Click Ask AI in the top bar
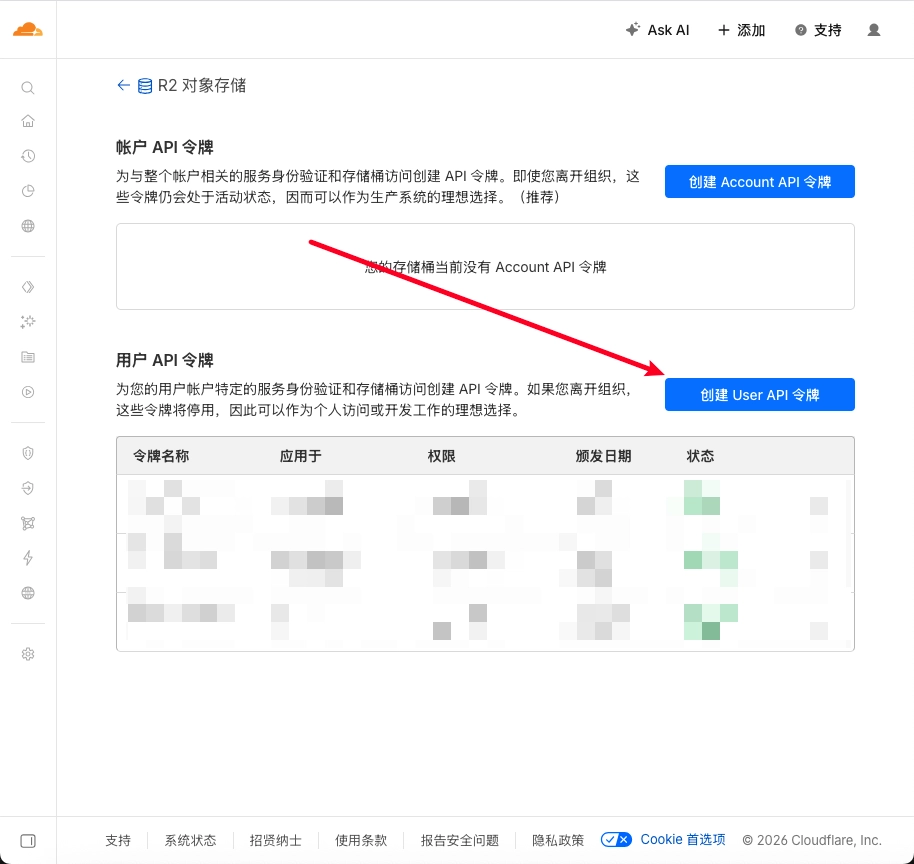914x864 pixels. coord(657,30)
